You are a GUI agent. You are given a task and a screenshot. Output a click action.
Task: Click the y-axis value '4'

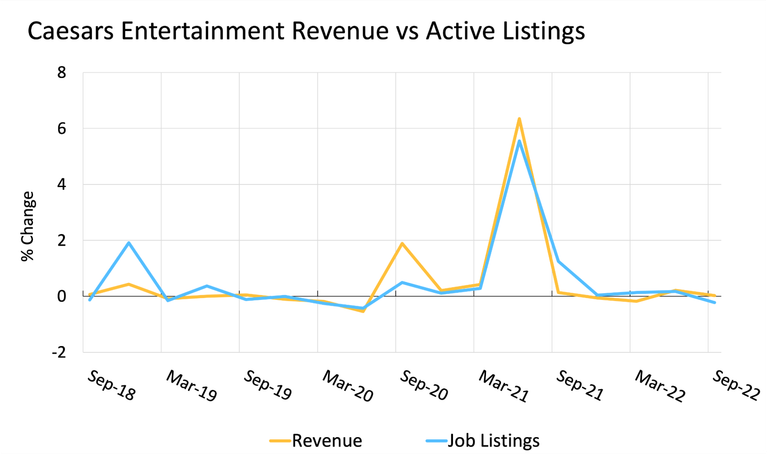pyautogui.click(x=61, y=184)
